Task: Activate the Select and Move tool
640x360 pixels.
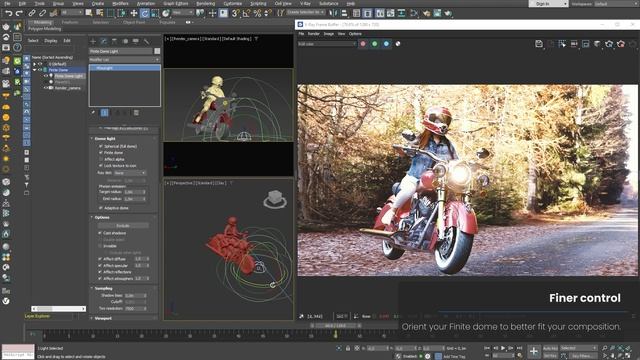Action: [x=133, y=13]
